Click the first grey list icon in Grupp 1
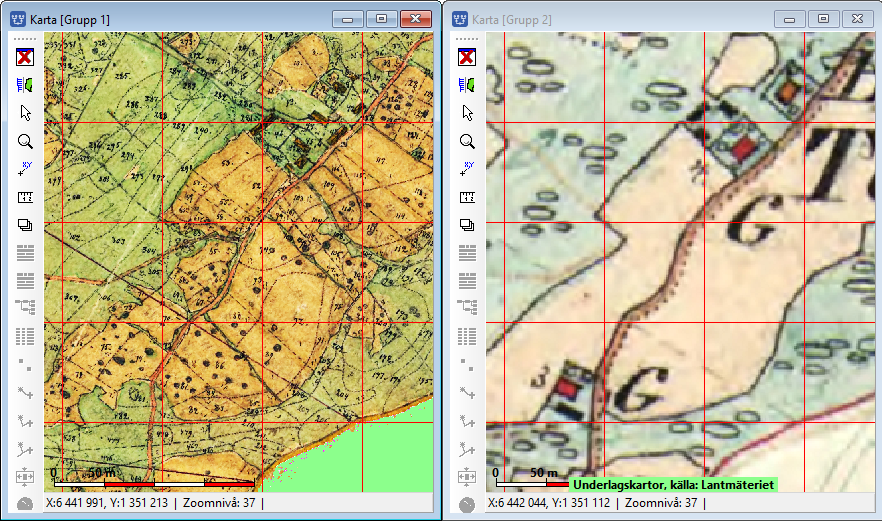Screen dimensions: 882x521 (x=25, y=253)
